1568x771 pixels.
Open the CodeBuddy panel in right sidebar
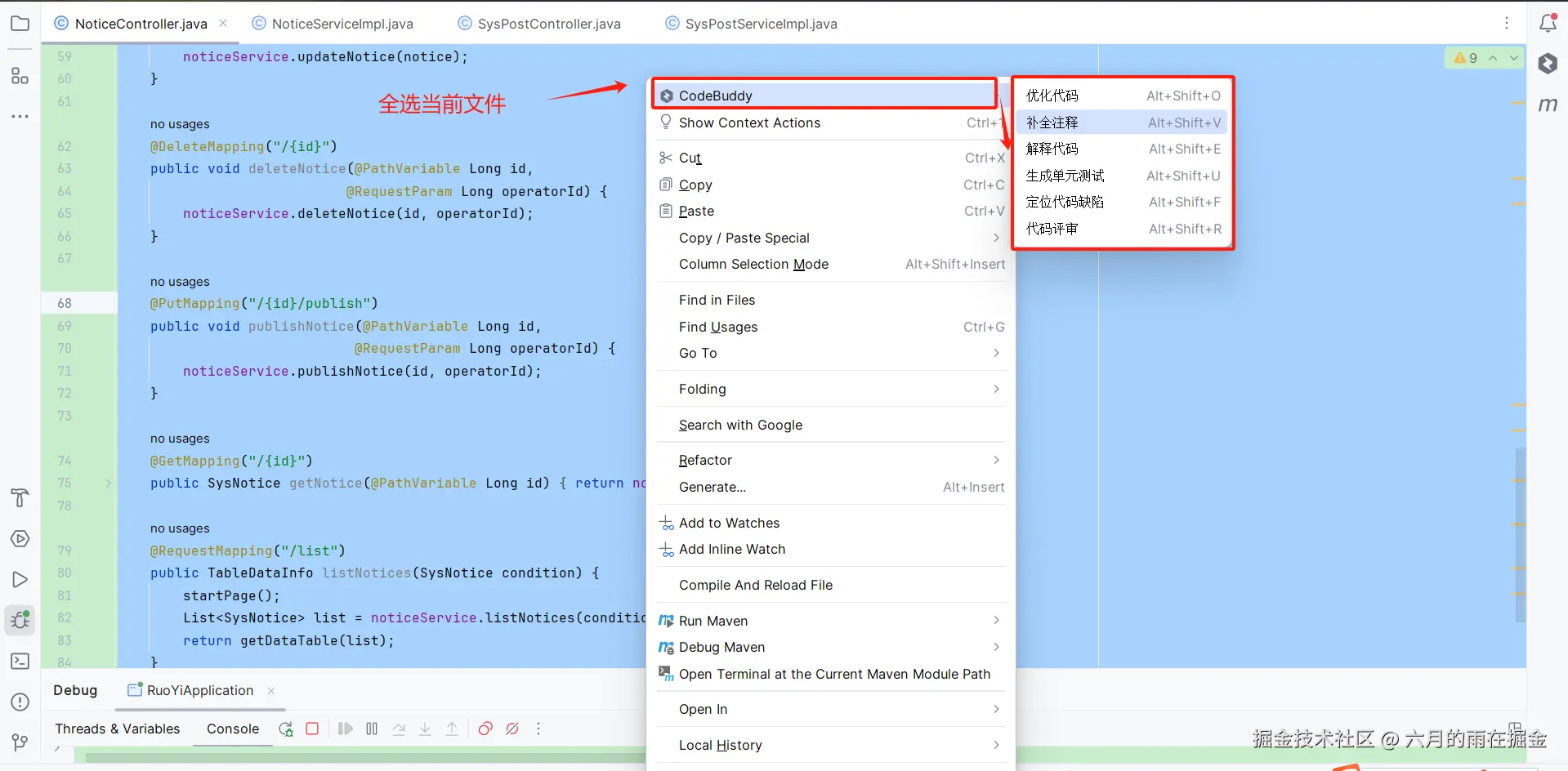pos(1548,64)
